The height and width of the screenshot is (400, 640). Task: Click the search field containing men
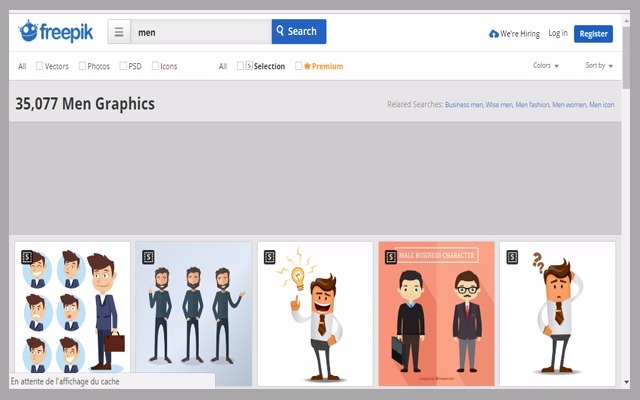(x=201, y=32)
